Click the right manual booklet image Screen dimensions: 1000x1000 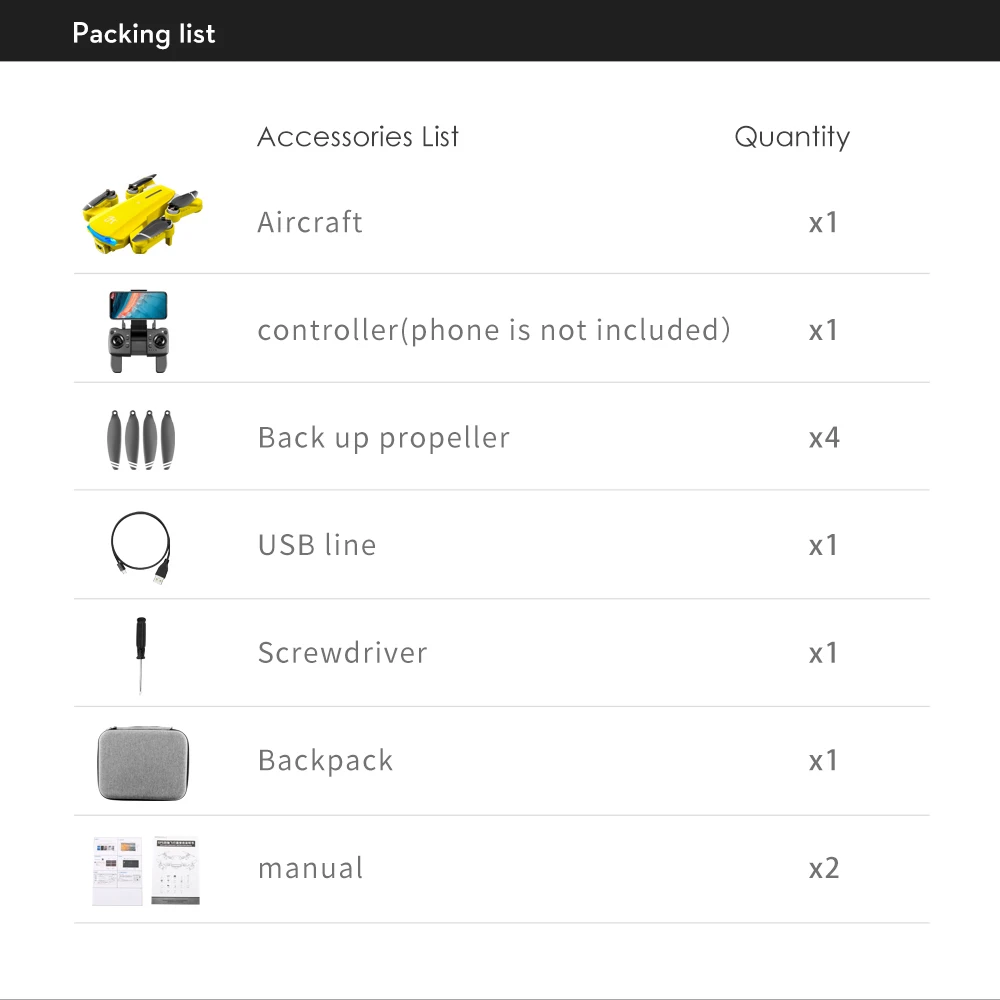175,870
